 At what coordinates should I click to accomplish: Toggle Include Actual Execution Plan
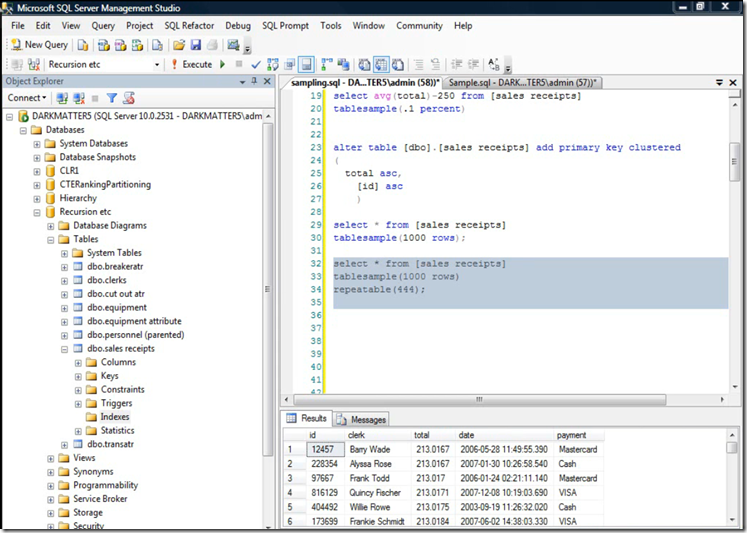coord(327,64)
